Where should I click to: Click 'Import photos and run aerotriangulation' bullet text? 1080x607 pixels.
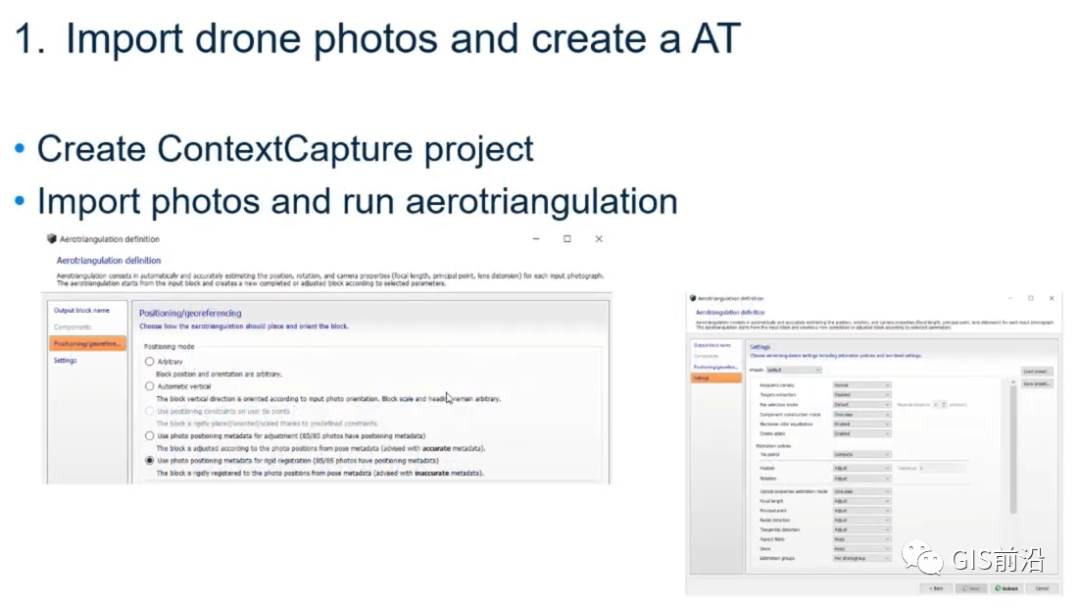tap(357, 201)
